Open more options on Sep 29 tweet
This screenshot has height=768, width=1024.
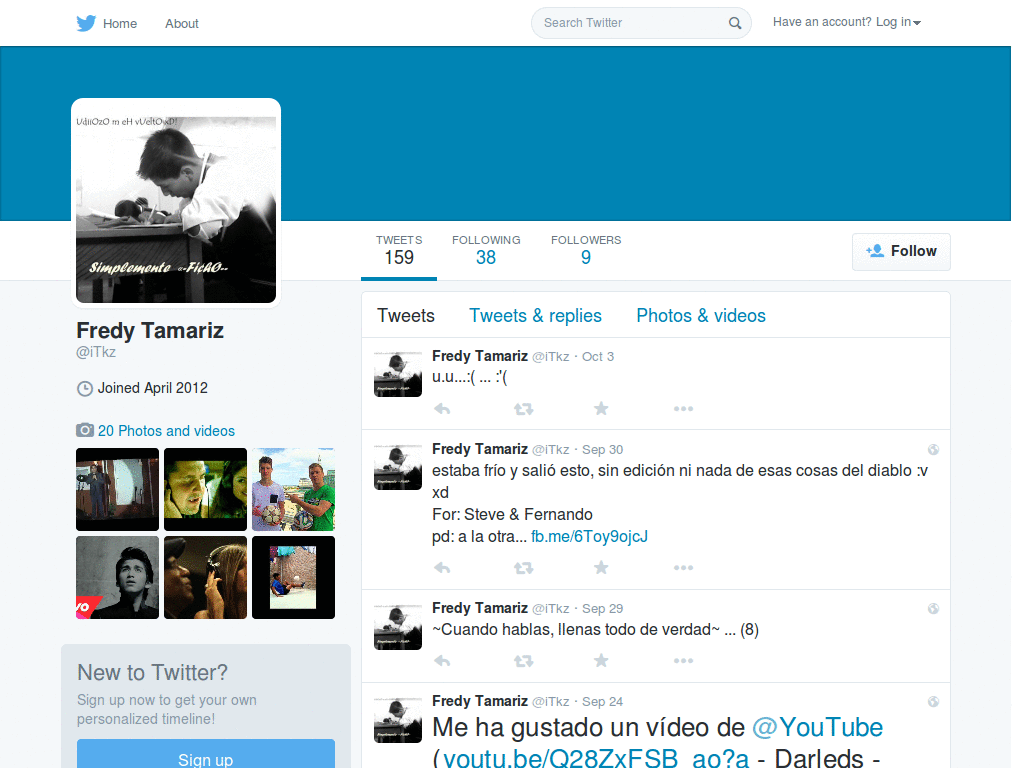683,661
